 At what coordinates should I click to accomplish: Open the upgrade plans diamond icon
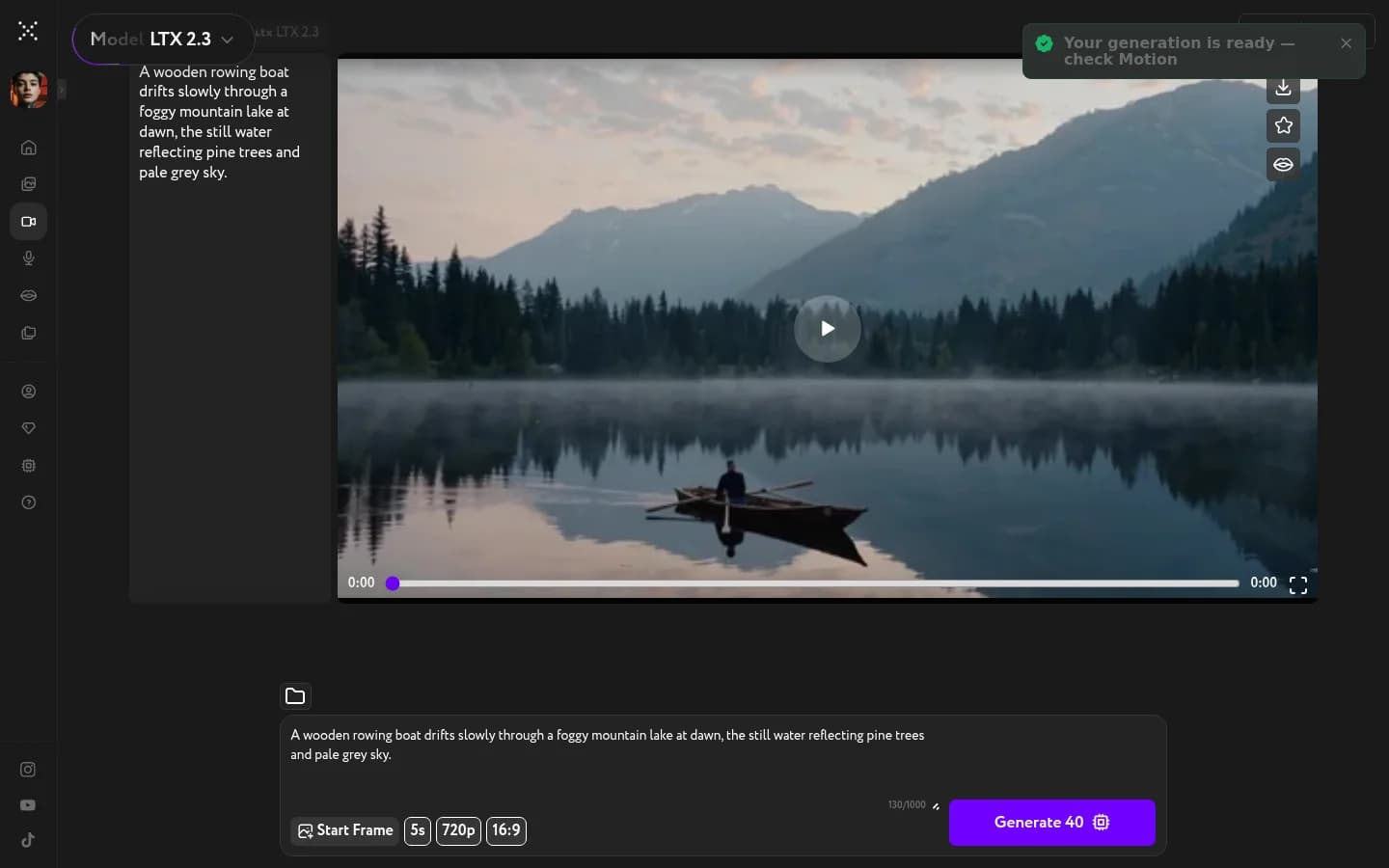(x=28, y=429)
